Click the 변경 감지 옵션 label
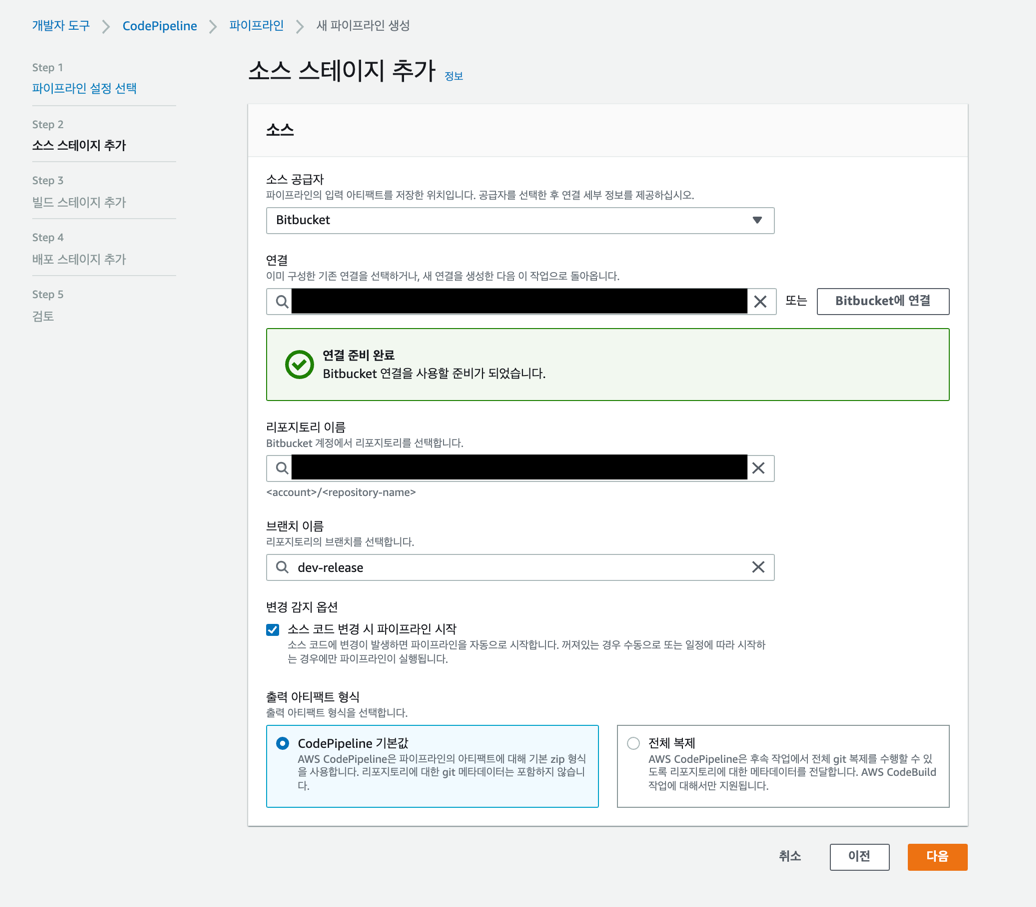 coord(302,607)
